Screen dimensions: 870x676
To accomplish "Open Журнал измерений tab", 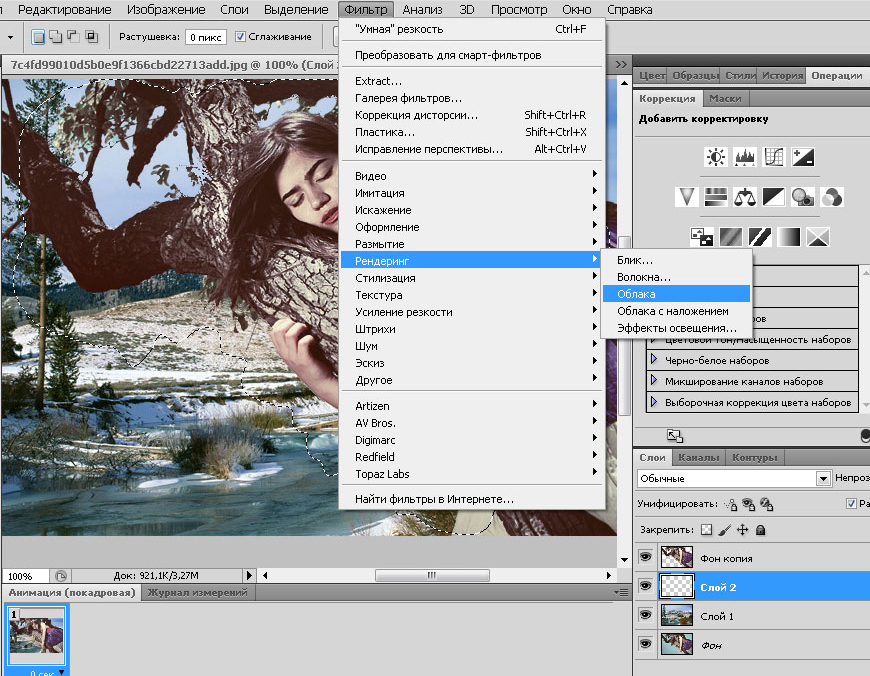I will [197, 593].
